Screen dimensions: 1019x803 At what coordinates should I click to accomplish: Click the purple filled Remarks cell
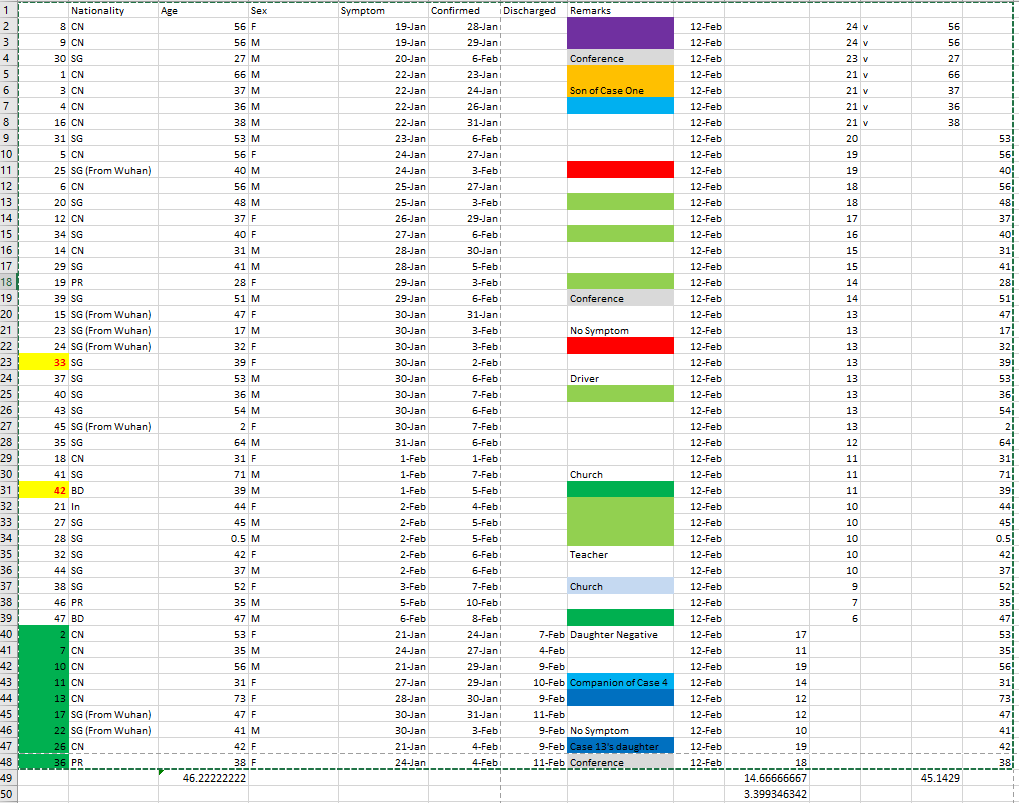point(620,34)
